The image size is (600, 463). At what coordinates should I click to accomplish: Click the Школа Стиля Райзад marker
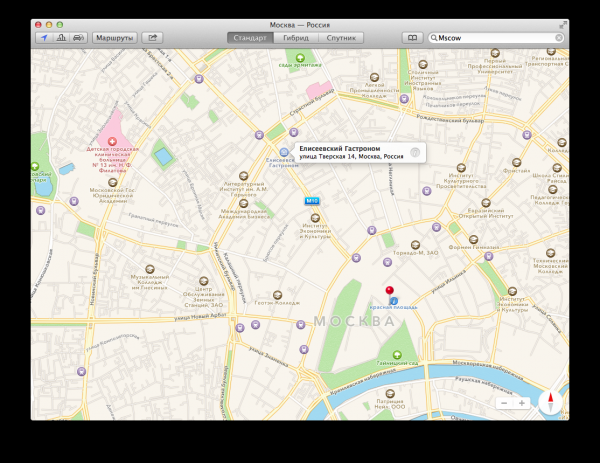click(557, 168)
